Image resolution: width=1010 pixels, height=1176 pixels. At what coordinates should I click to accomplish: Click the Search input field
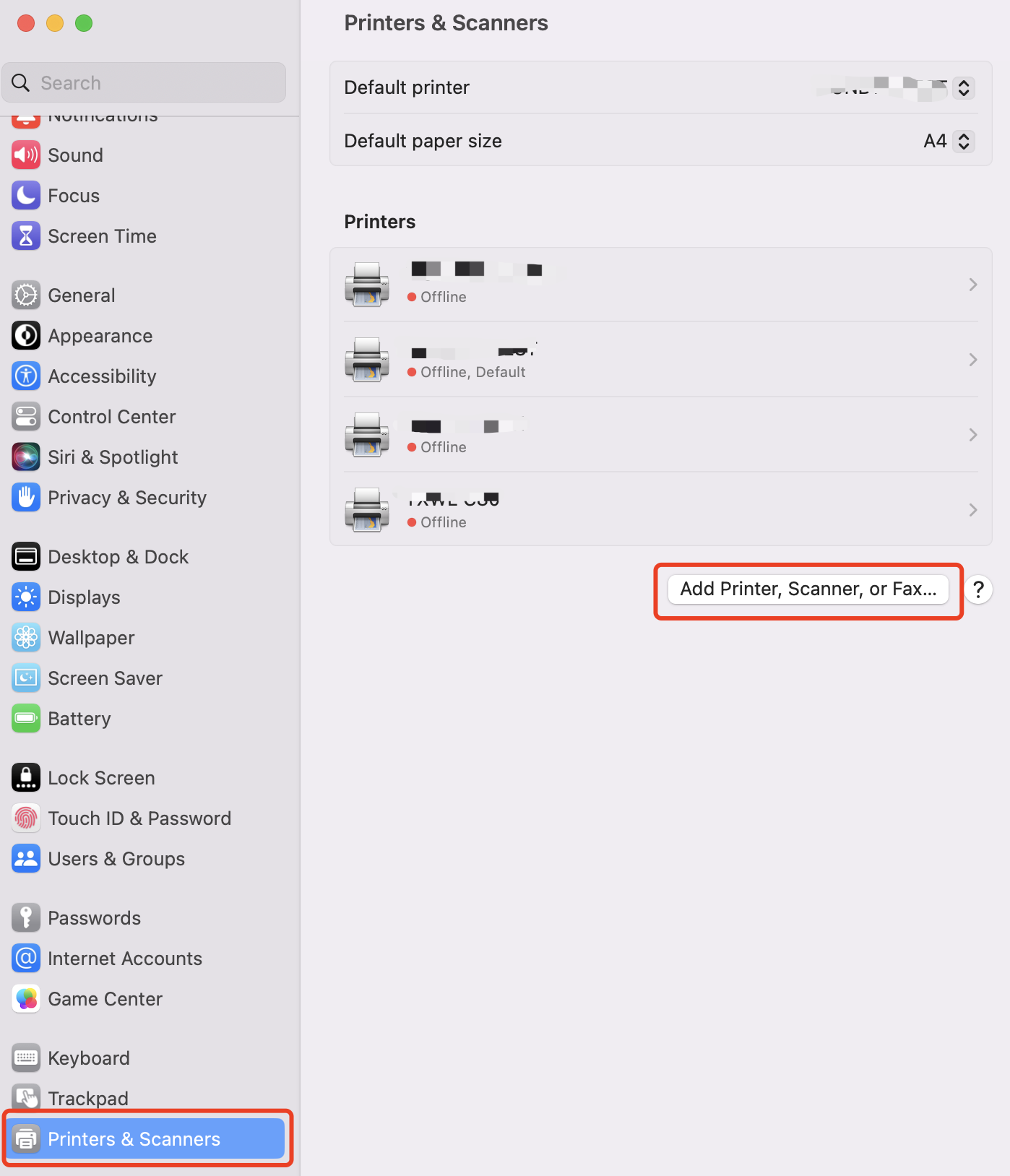point(144,83)
